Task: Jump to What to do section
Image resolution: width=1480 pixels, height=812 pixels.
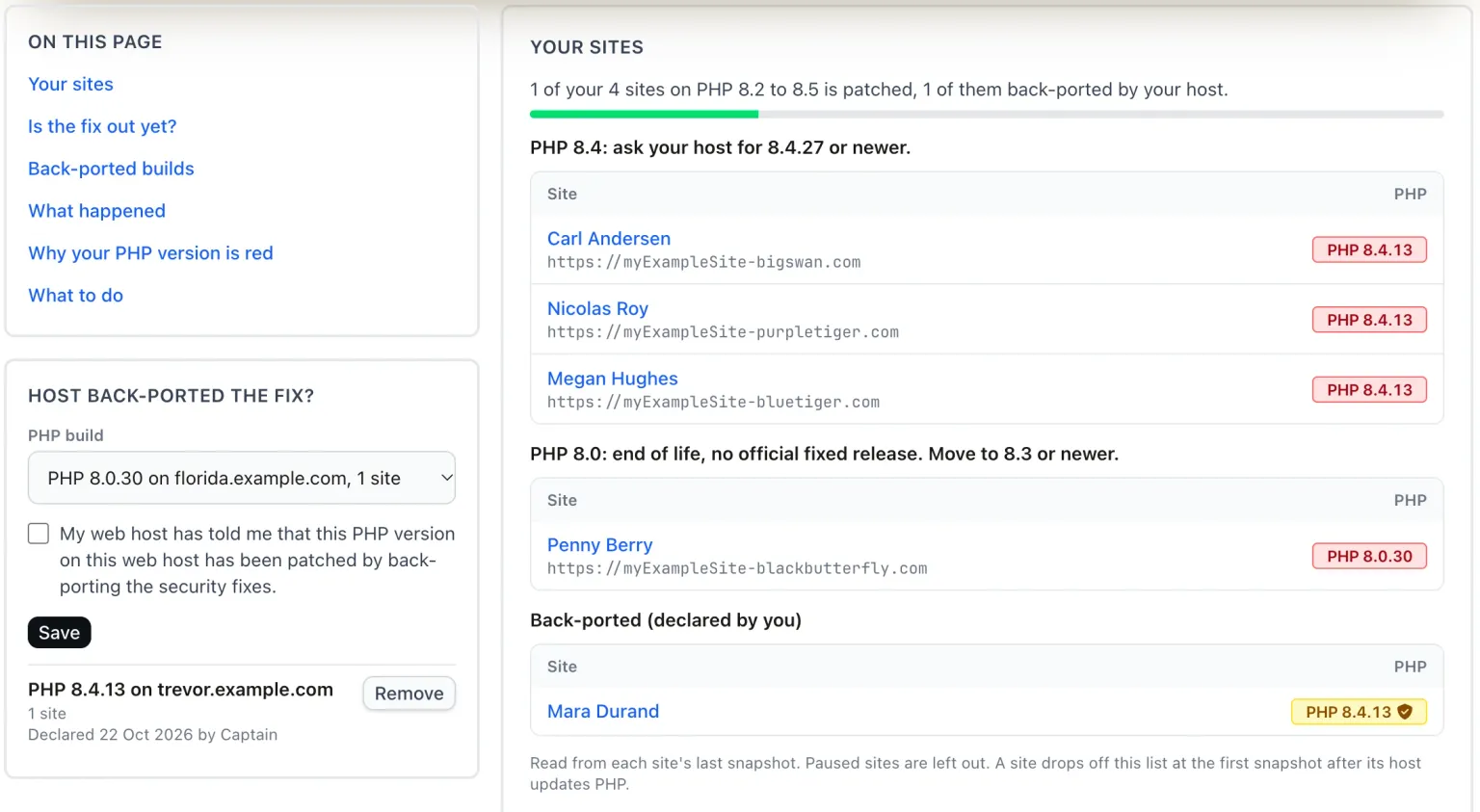Action: click(75, 296)
